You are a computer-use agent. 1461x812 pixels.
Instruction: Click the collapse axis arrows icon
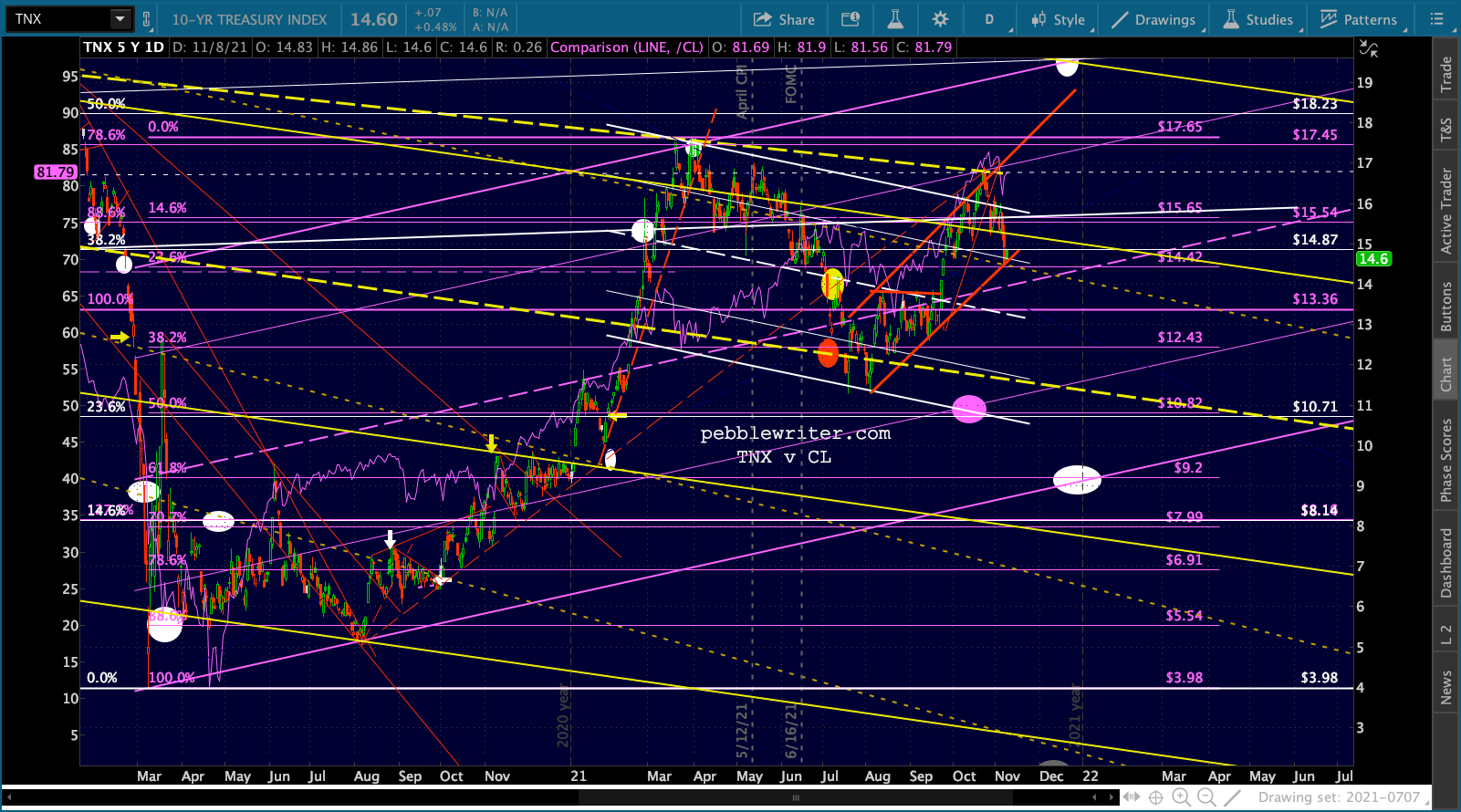tap(1368, 48)
